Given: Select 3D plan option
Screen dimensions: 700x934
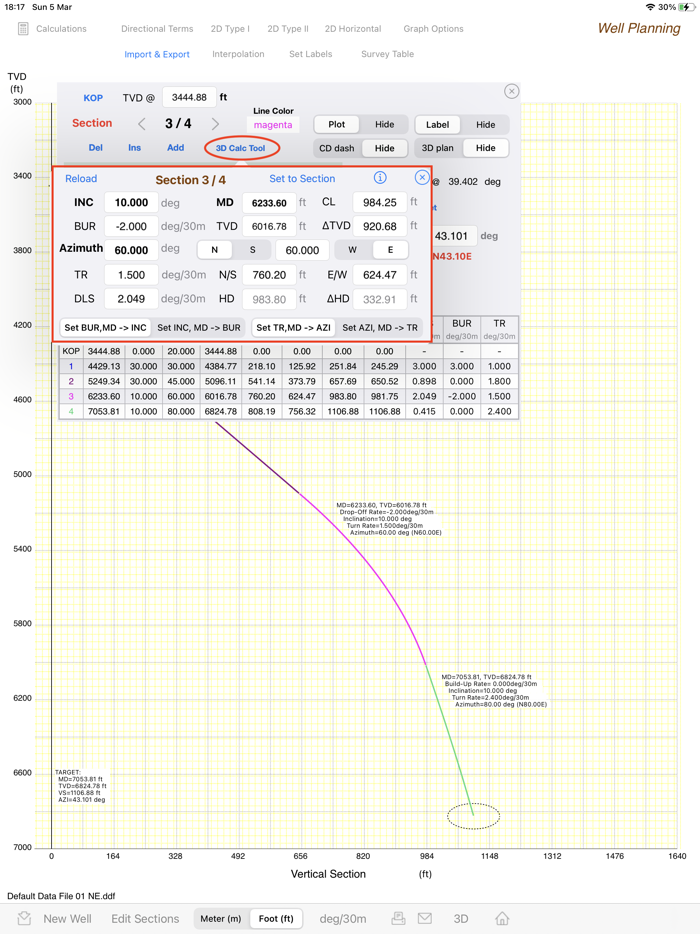Looking at the screenshot, I should pyautogui.click(x=437, y=148).
